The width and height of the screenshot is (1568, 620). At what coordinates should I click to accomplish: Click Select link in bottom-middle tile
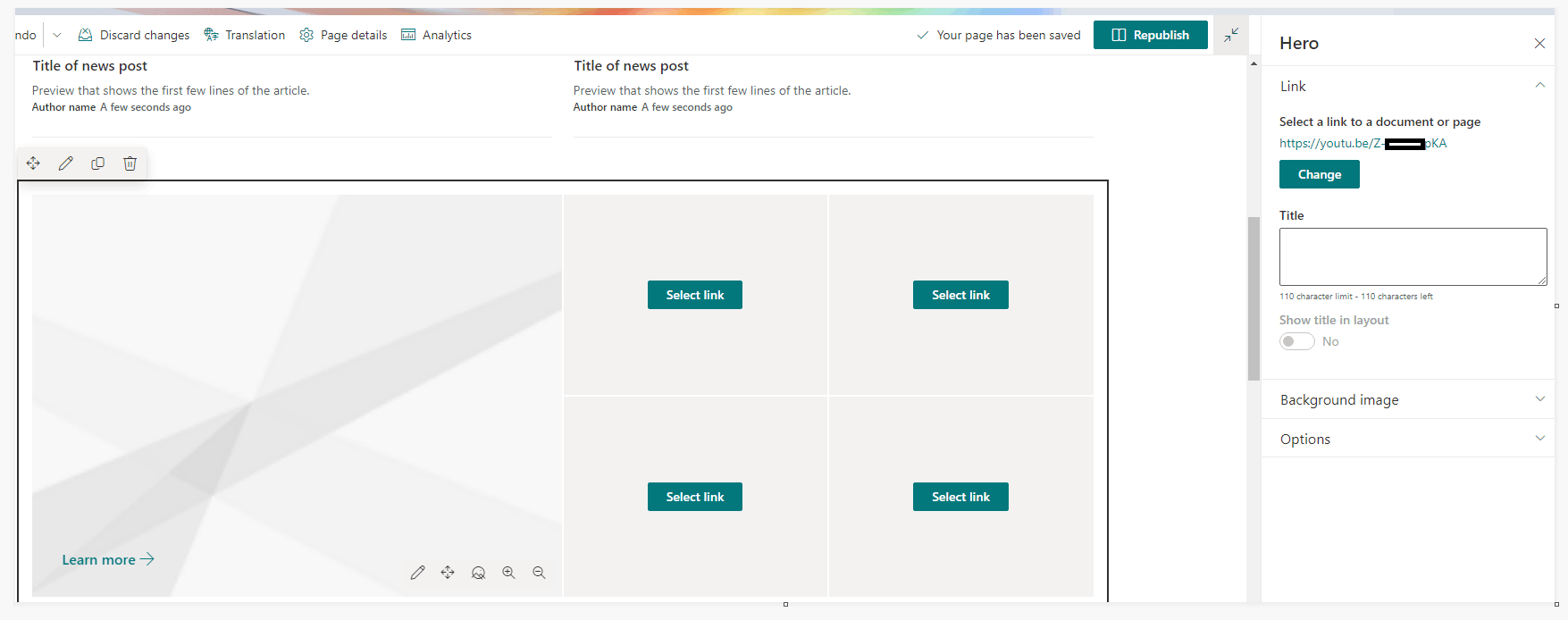[x=695, y=497]
